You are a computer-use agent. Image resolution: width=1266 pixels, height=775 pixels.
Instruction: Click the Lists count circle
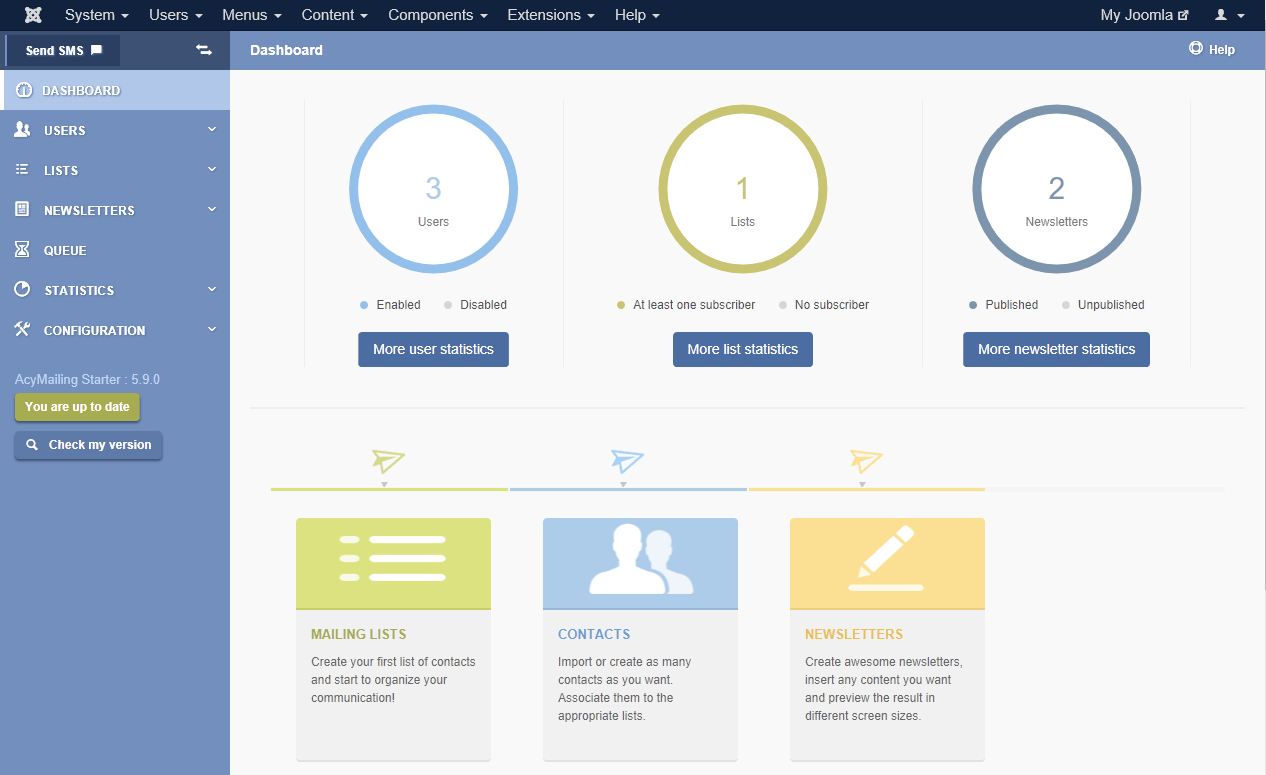[742, 189]
